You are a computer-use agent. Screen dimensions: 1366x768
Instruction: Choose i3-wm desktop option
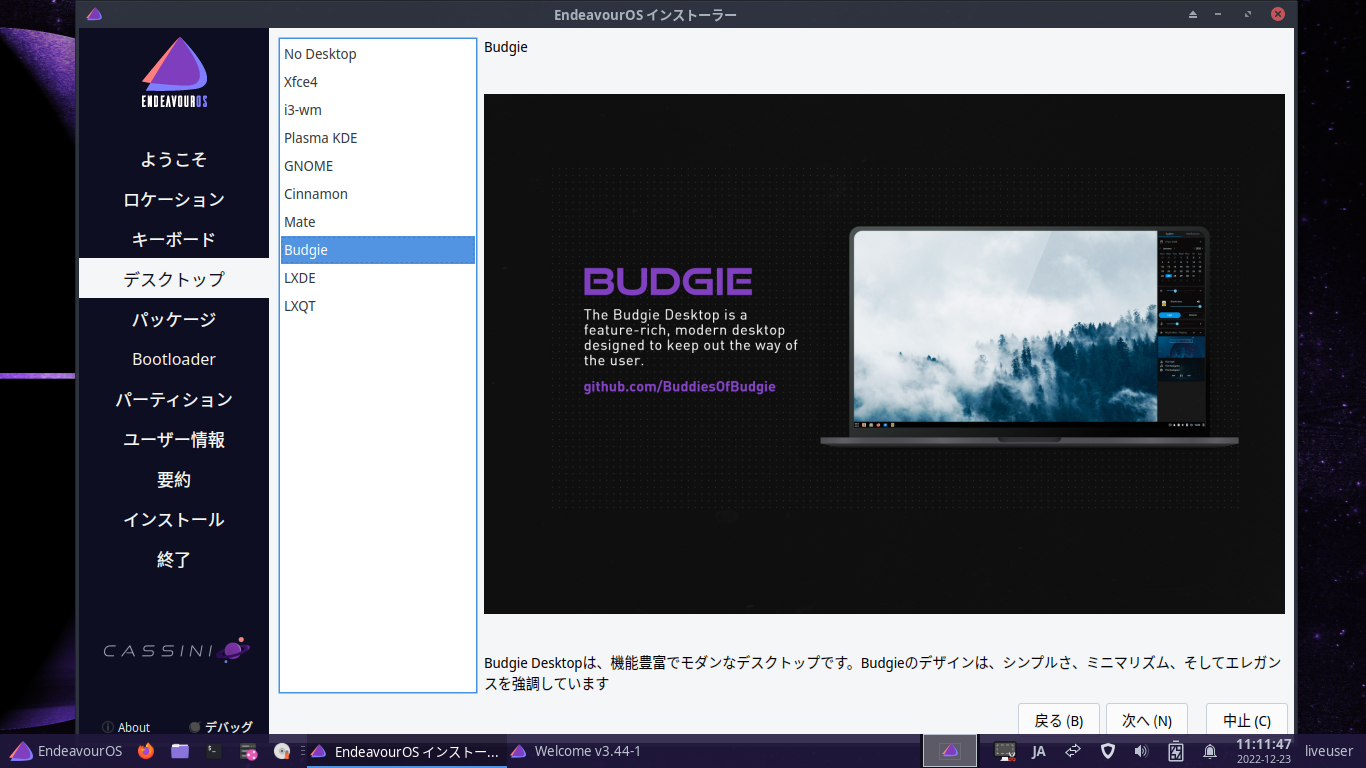coord(377,110)
